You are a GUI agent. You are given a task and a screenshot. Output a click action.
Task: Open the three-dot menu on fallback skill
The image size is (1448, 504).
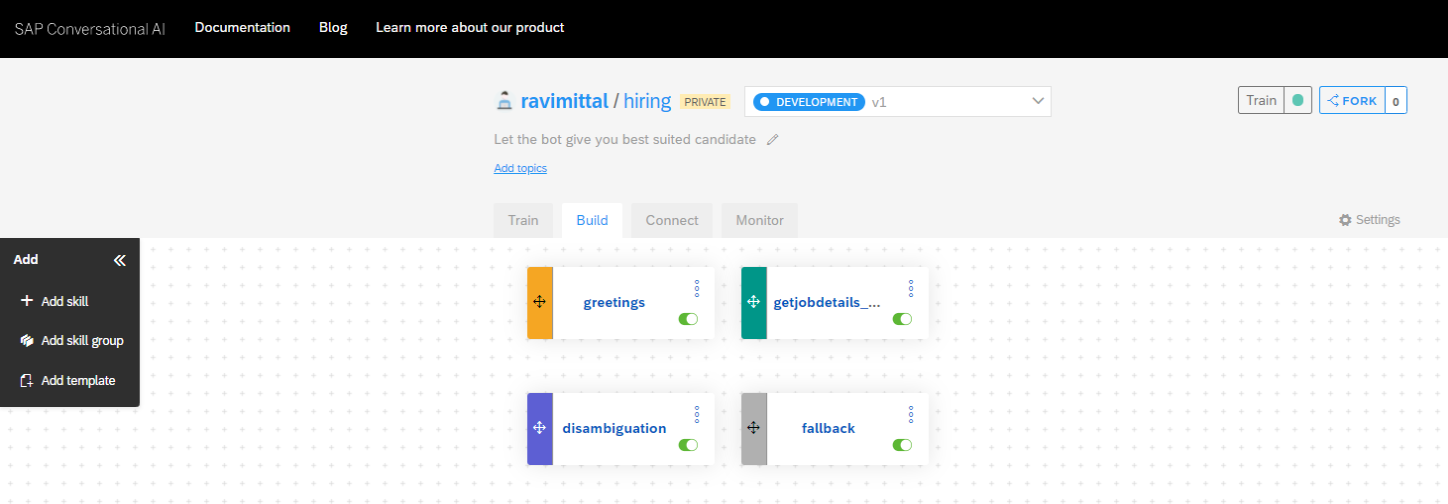point(911,414)
